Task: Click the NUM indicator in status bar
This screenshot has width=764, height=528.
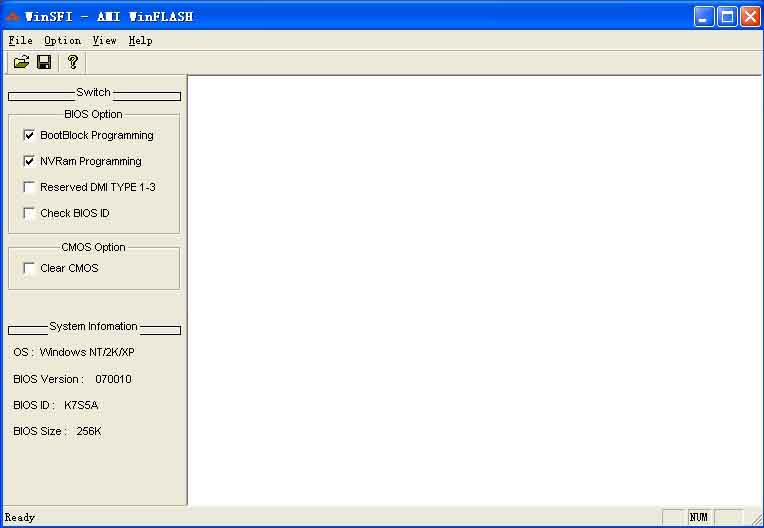Action: (x=699, y=517)
